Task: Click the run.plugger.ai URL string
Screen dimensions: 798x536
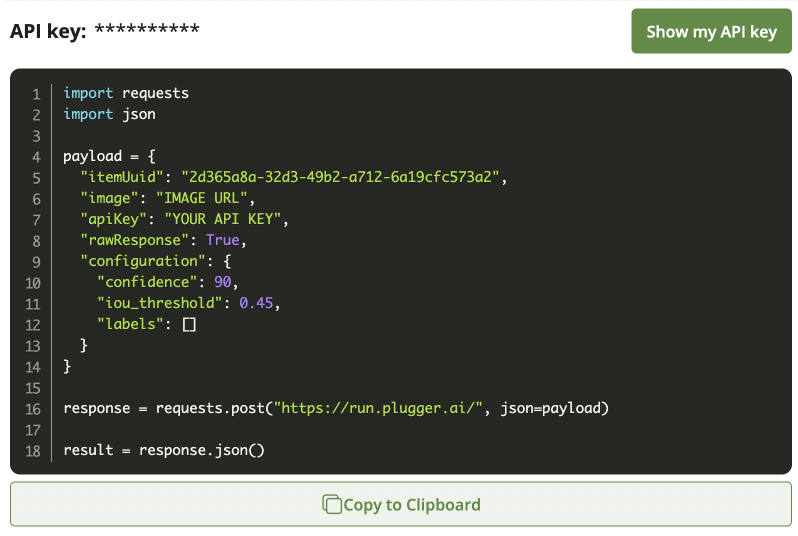Action: click(379, 408)
